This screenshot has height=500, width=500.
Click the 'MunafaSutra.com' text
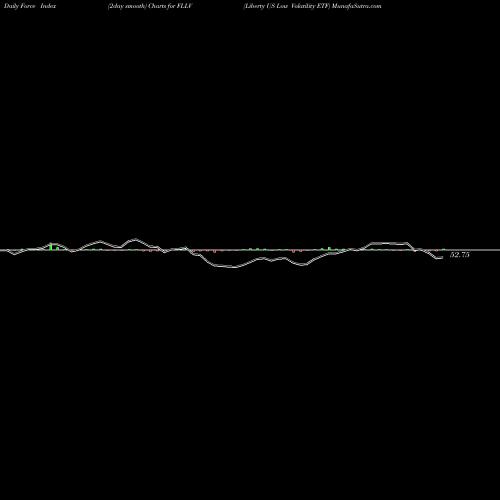357,6
